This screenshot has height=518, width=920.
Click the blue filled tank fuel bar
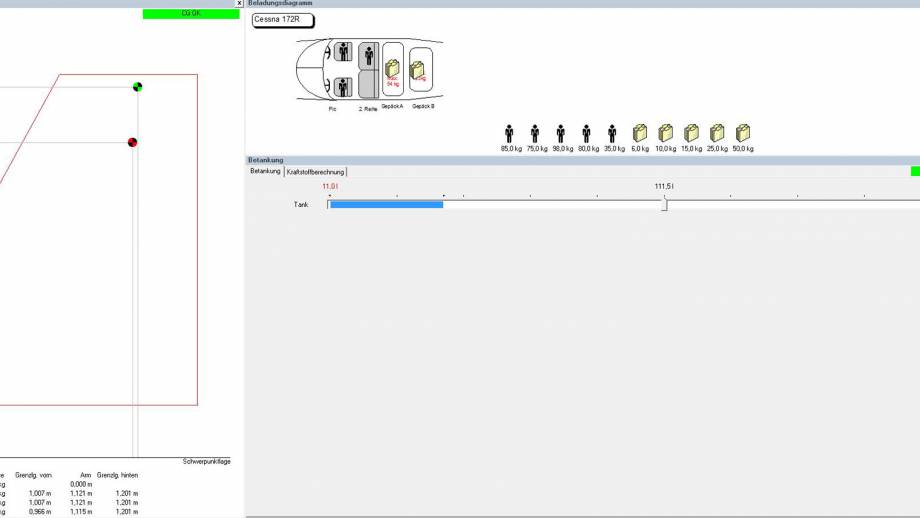click(386, 204)
